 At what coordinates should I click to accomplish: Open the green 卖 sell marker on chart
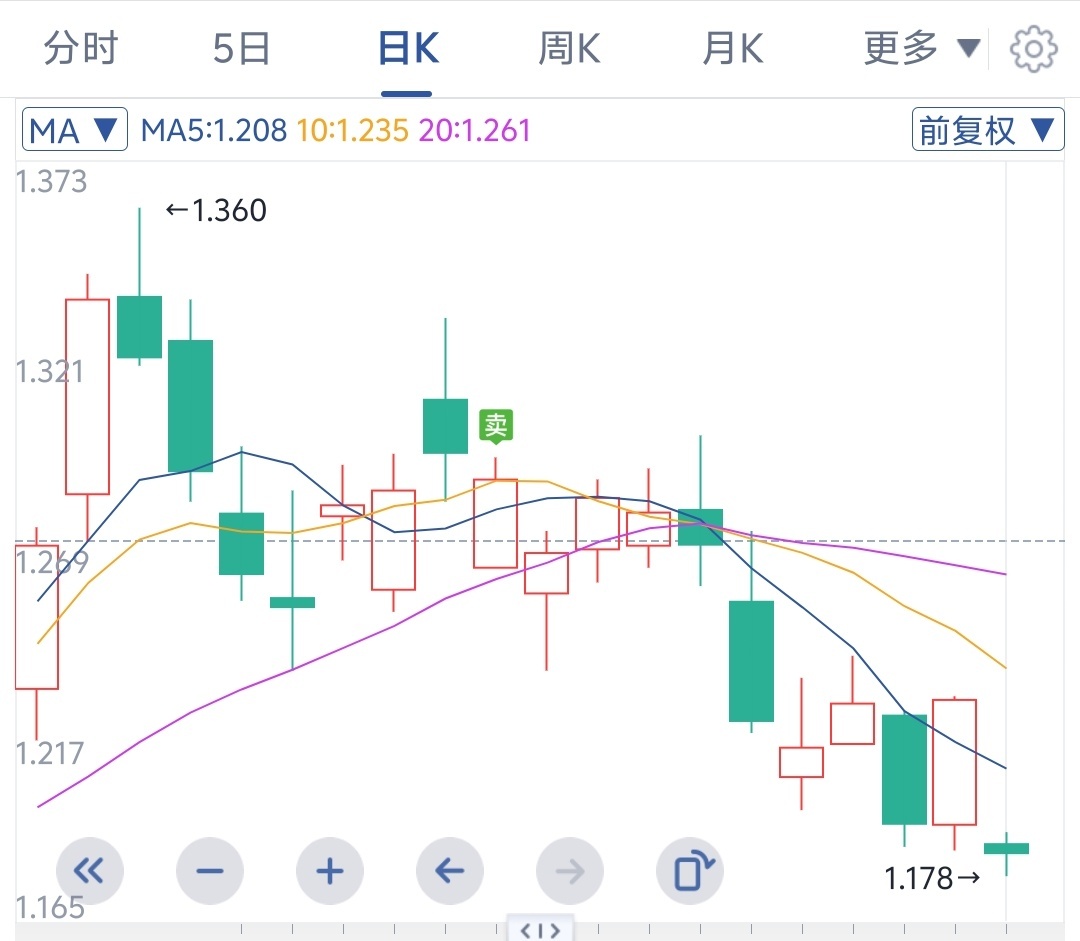[x=496, y=425]
